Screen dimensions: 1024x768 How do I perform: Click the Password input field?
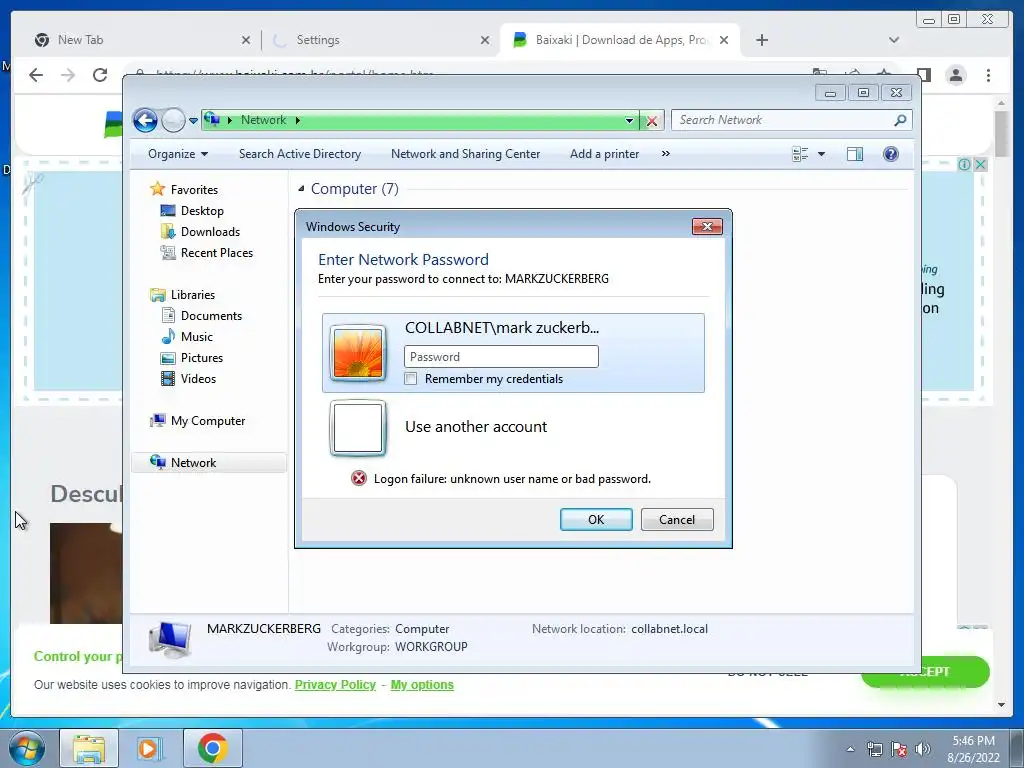(501, 357)
